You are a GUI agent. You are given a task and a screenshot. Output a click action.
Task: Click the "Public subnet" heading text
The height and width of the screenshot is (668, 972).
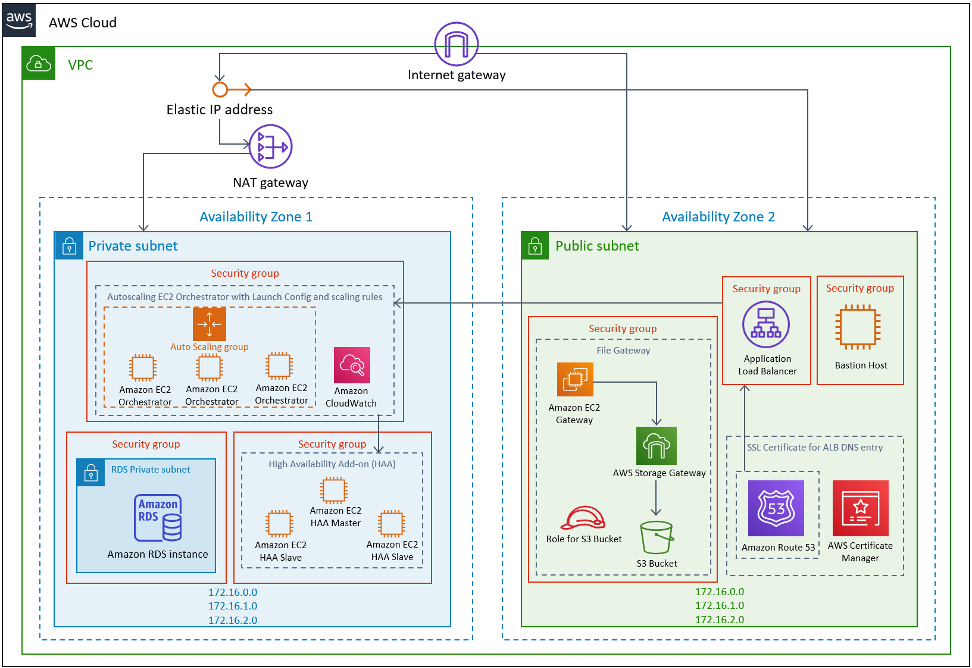coord(597,246)
